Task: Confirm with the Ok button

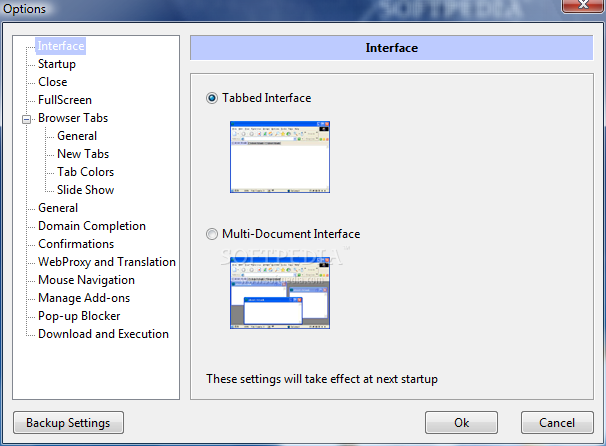Action: point(461,423)
